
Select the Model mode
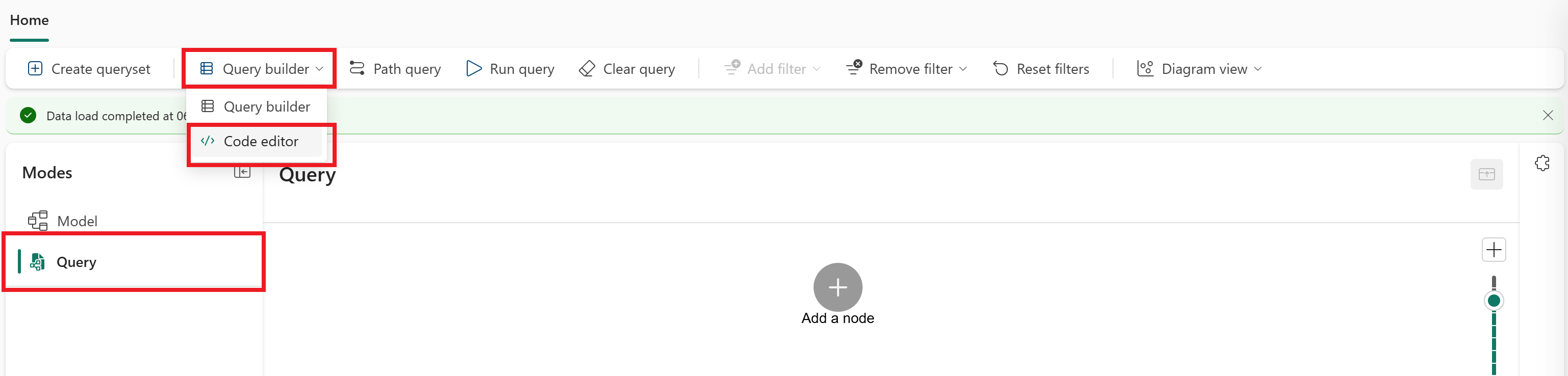coord(78,221)
